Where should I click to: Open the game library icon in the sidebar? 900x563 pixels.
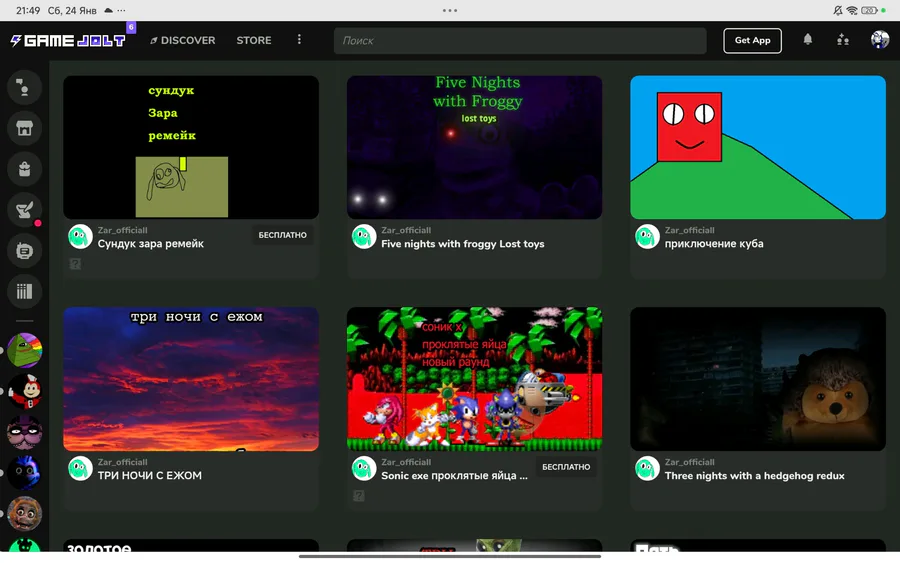24,292
